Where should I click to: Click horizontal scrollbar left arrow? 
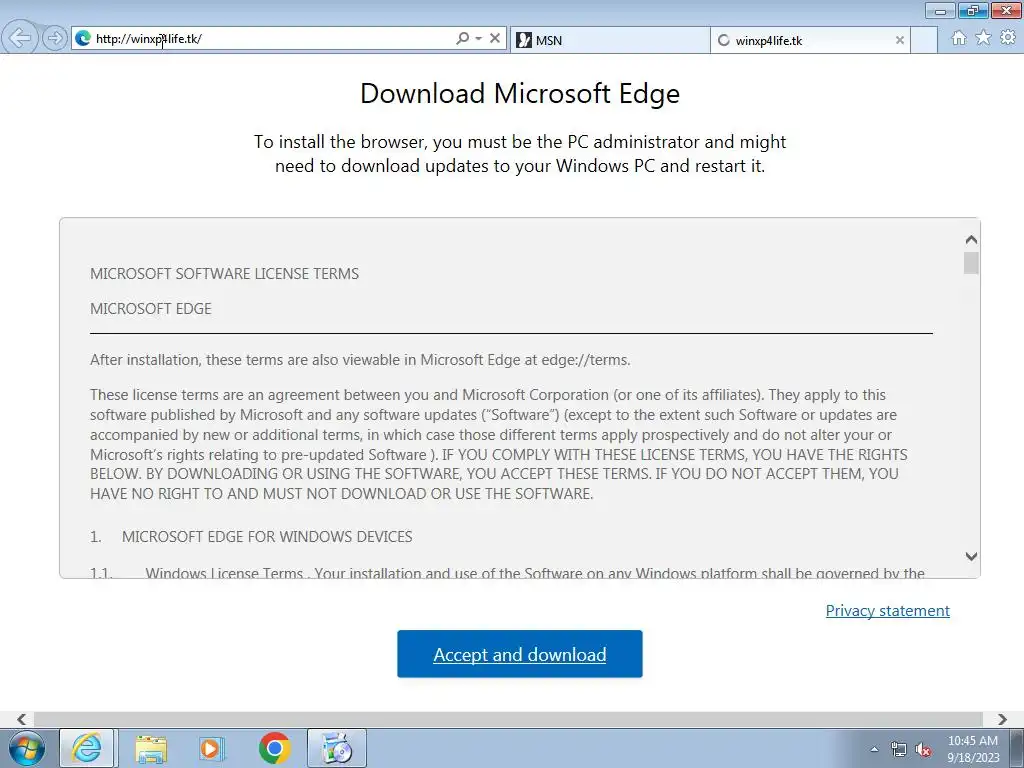22,719
